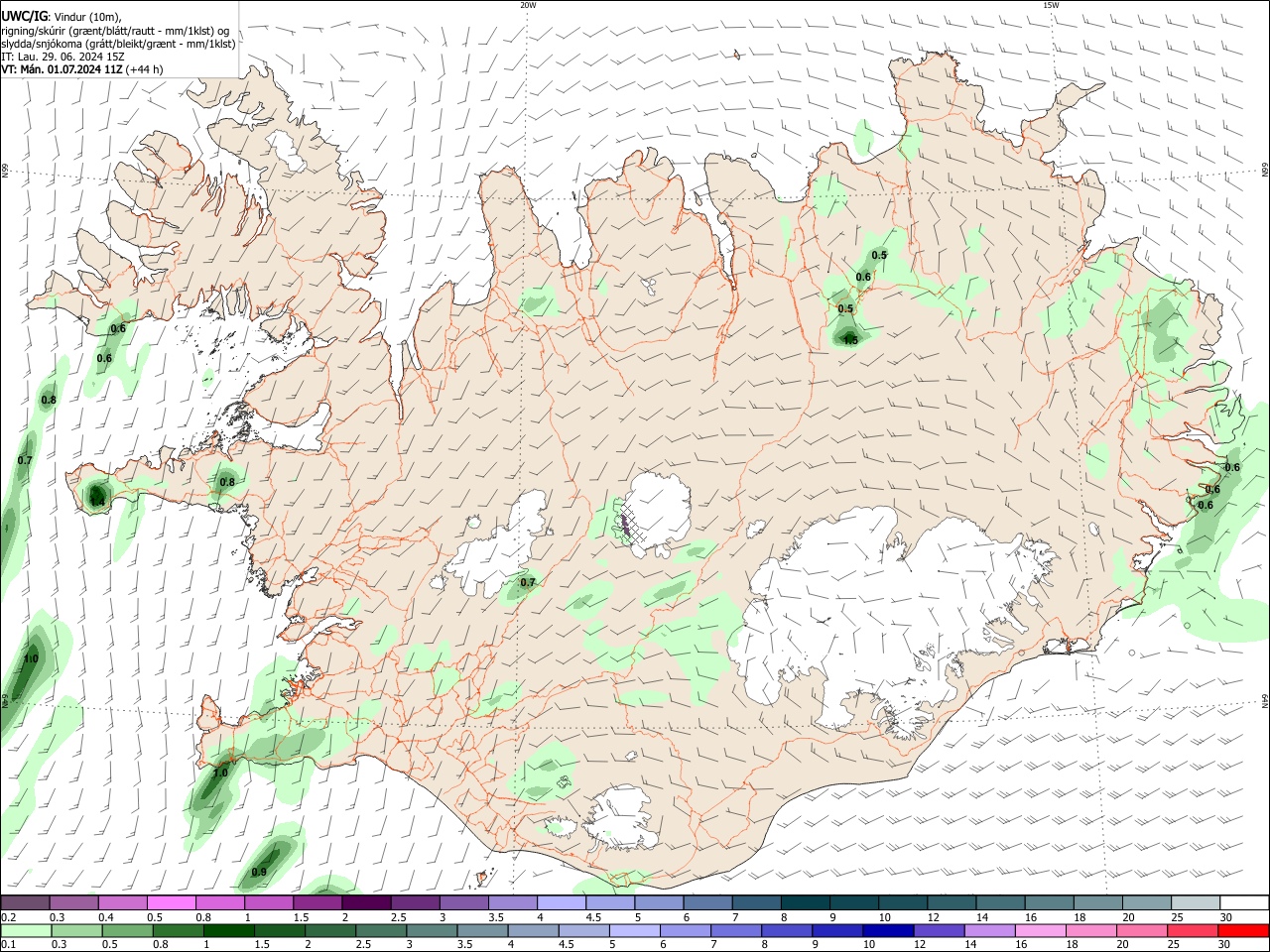
Task: Pick the dark mauve 0.2 snow legend swatch
Action: pos(25,902)
